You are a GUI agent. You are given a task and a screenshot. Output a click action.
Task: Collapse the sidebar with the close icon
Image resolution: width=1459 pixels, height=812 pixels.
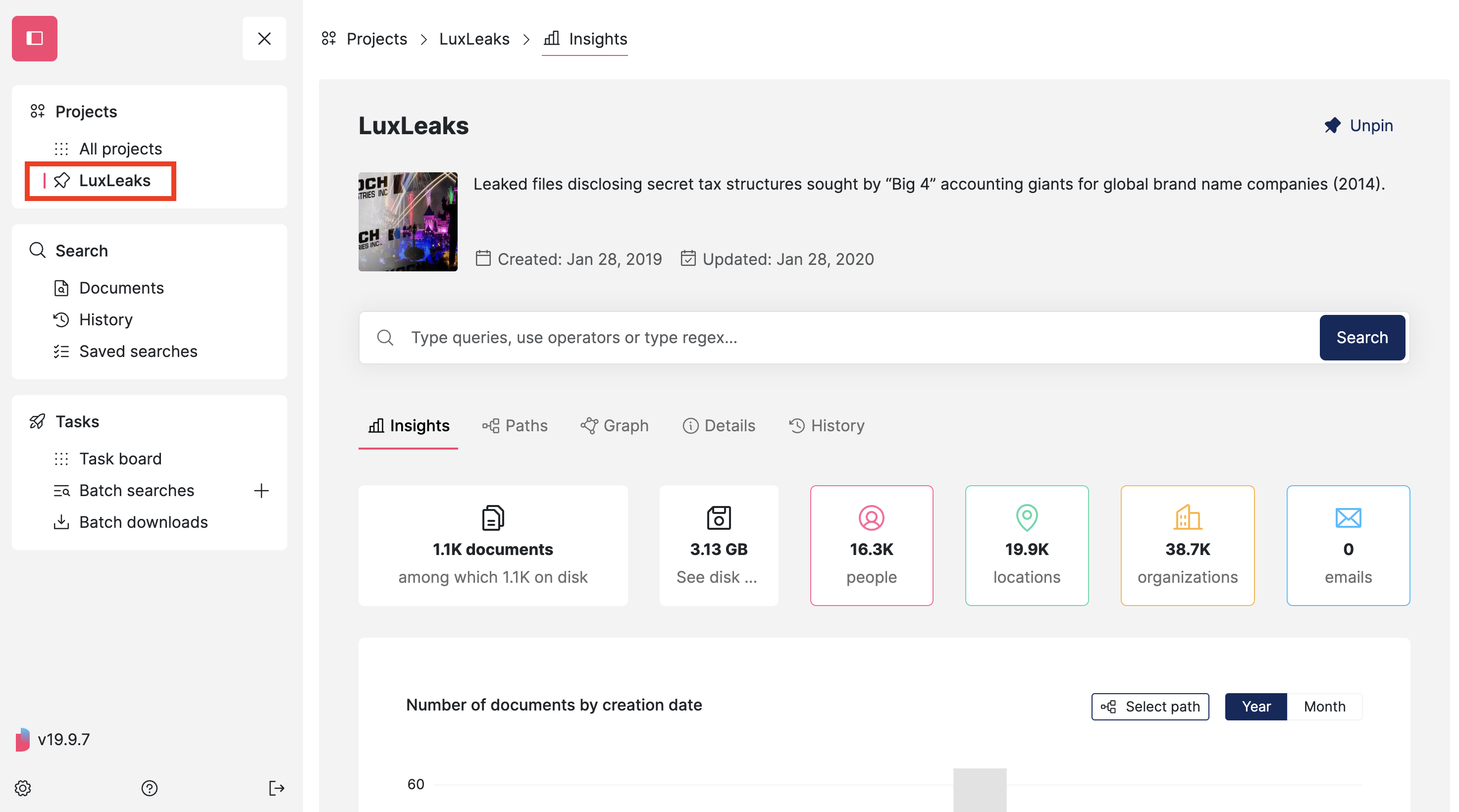264,38
